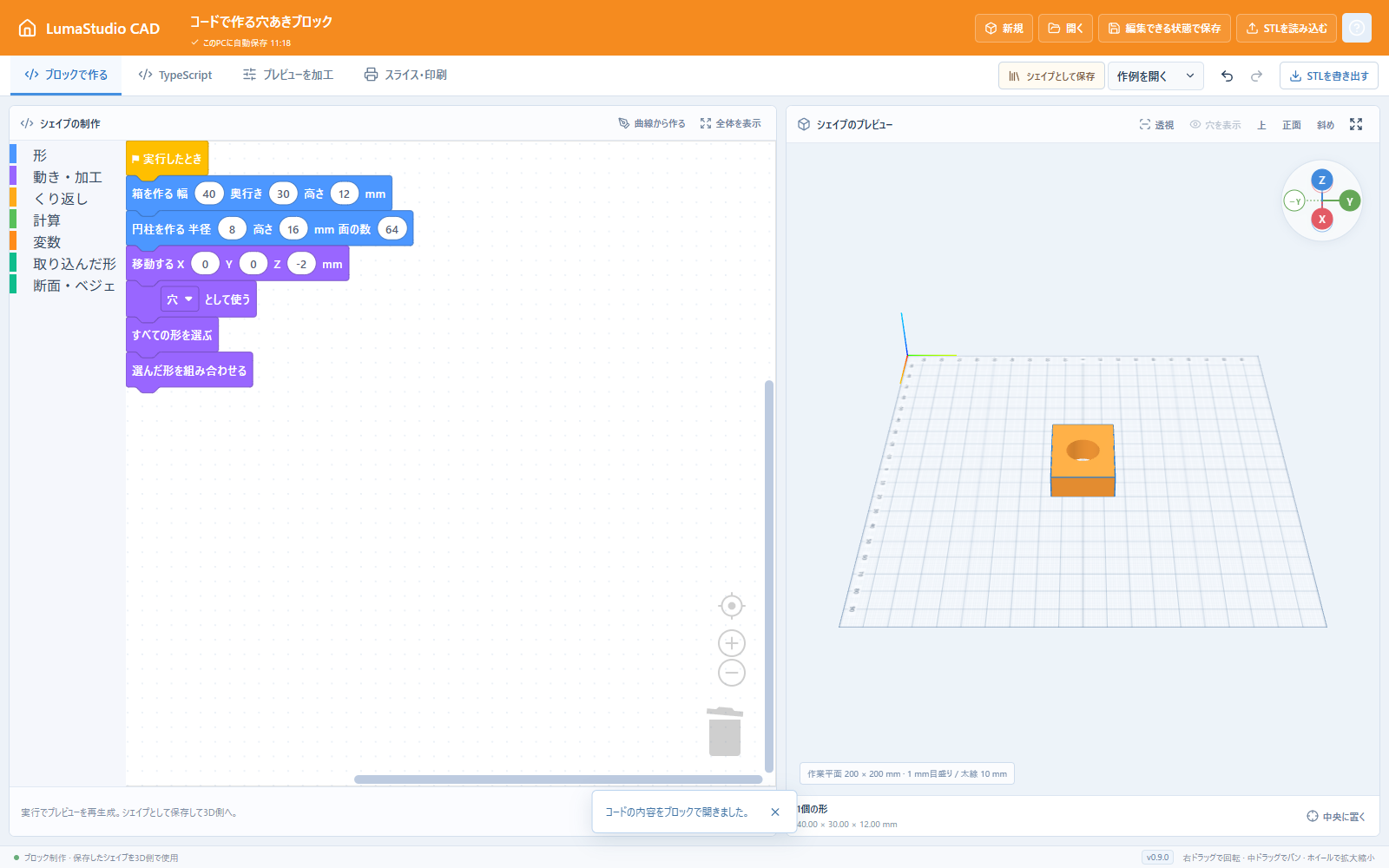
Task: Open the スライス・印刷 tab
Action: pos(405,75)
